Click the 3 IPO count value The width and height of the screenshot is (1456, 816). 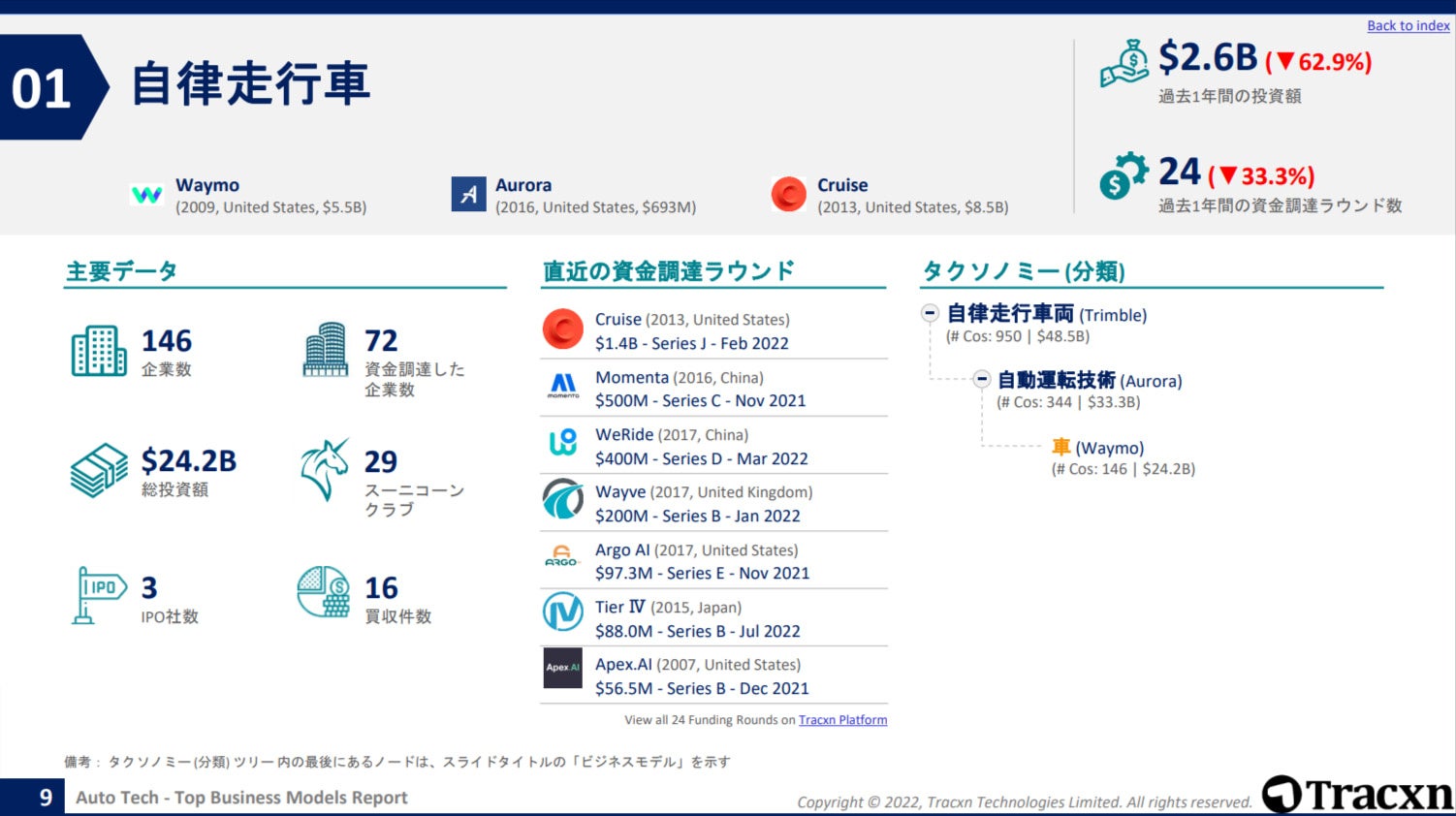(x=149, y=587)
